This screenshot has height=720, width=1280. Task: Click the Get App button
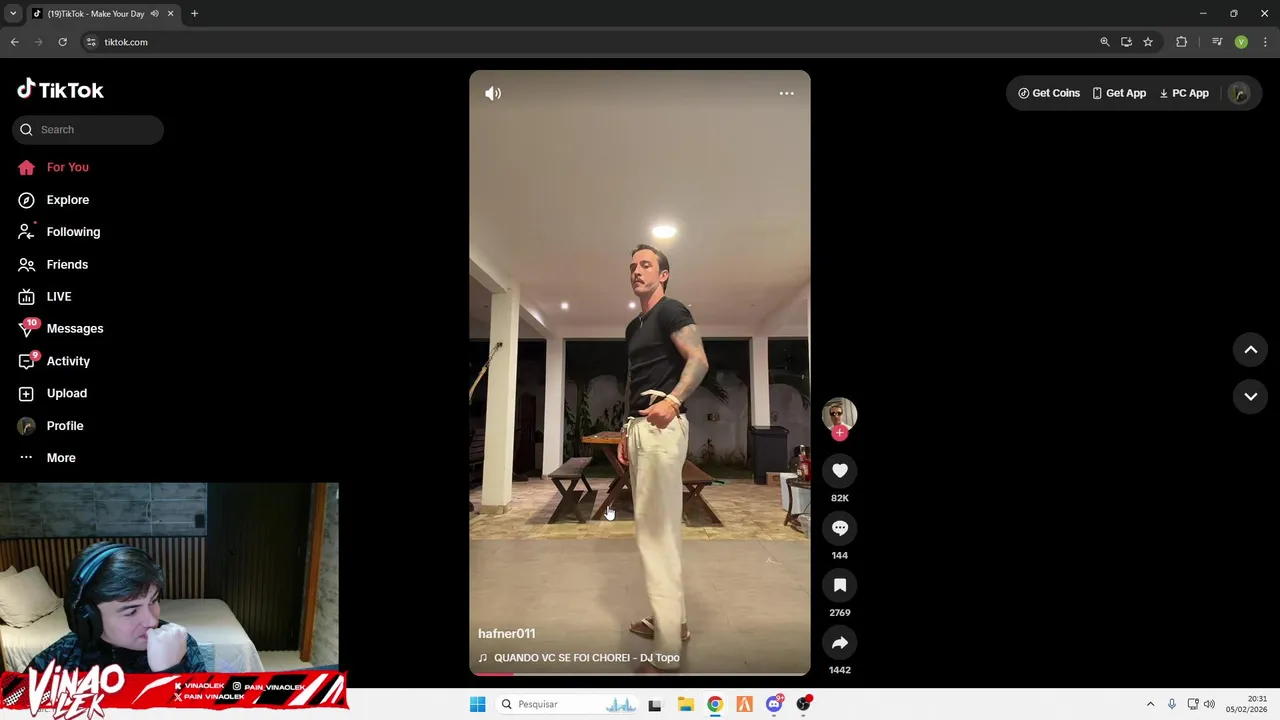1119,93
